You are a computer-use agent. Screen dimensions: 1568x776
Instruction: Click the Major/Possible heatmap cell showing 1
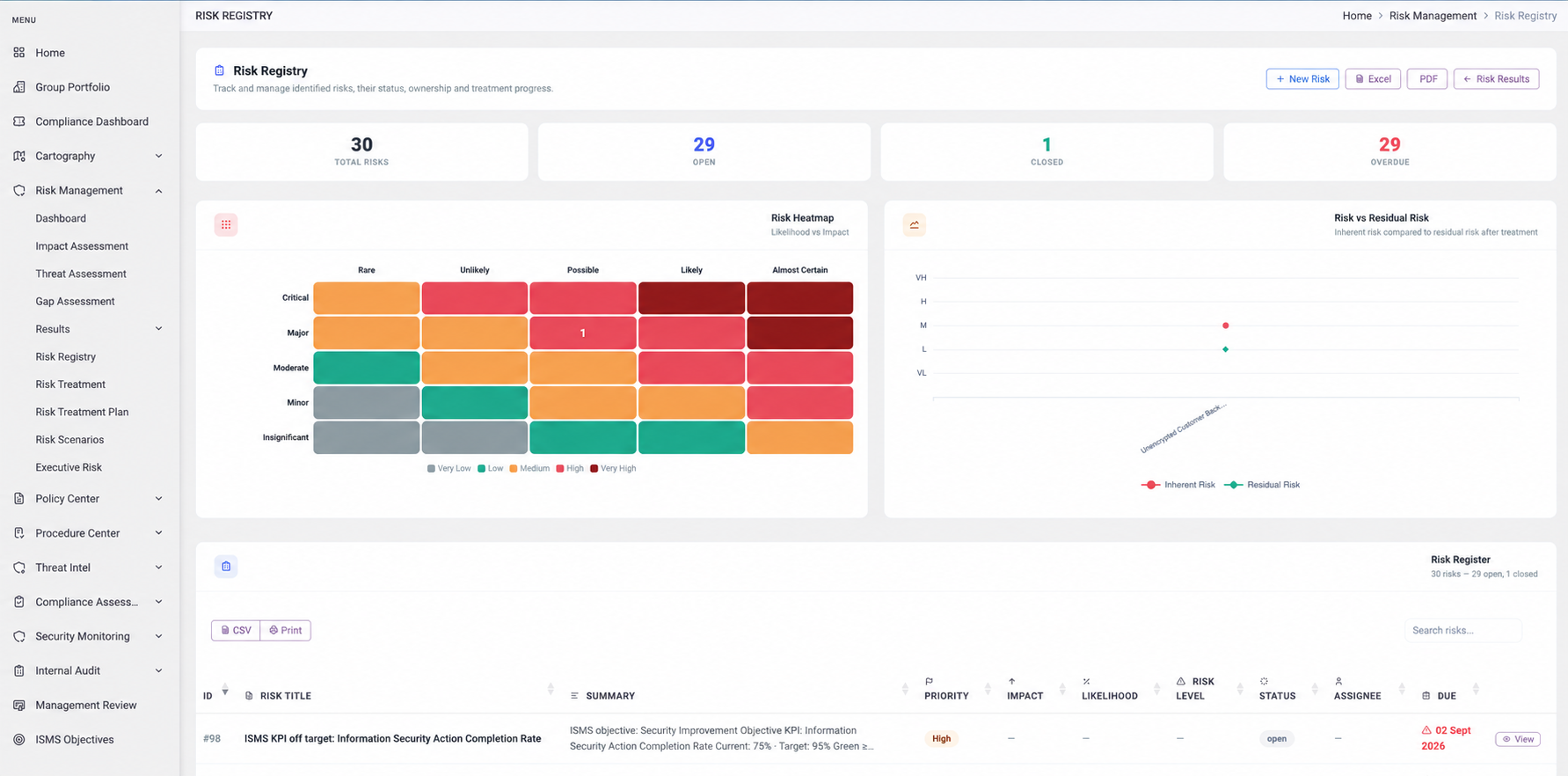582,333
